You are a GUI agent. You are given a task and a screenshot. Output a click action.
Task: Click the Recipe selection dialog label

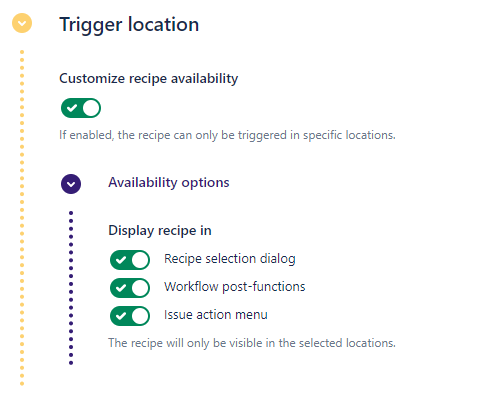pyautogui.click(x=230, y=259)
